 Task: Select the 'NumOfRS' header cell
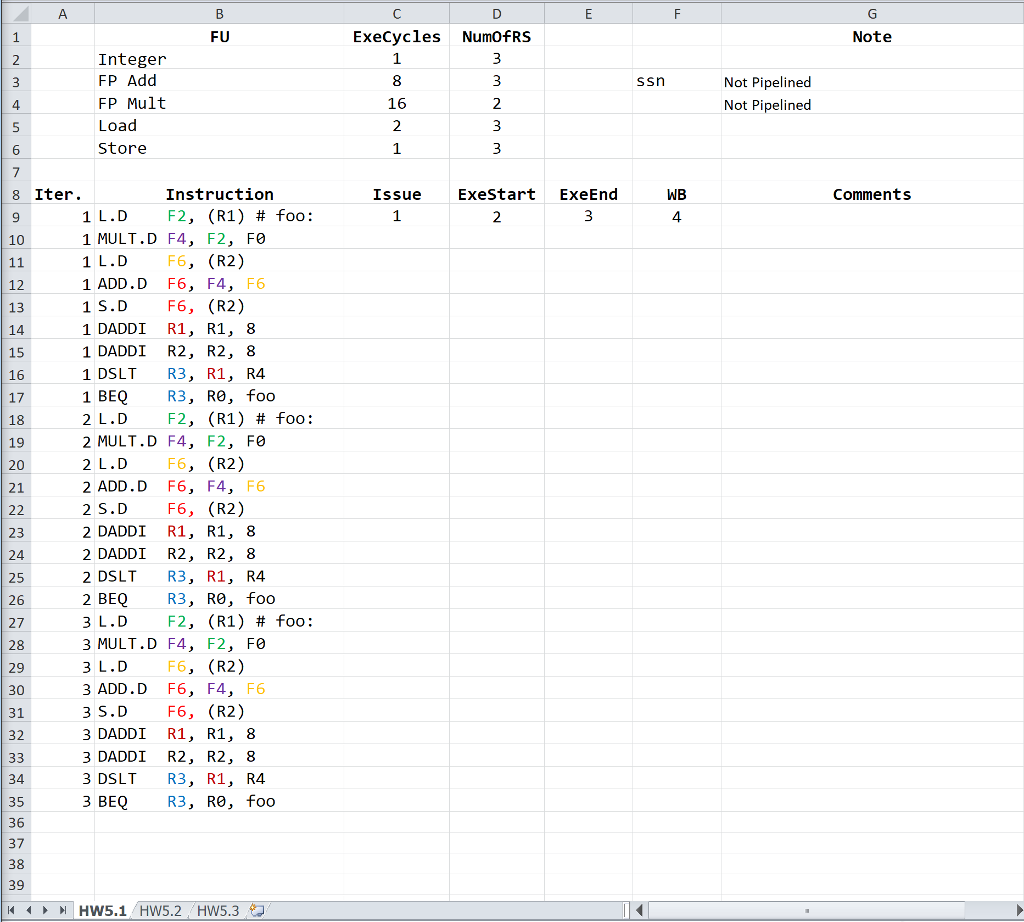(497, 37)
